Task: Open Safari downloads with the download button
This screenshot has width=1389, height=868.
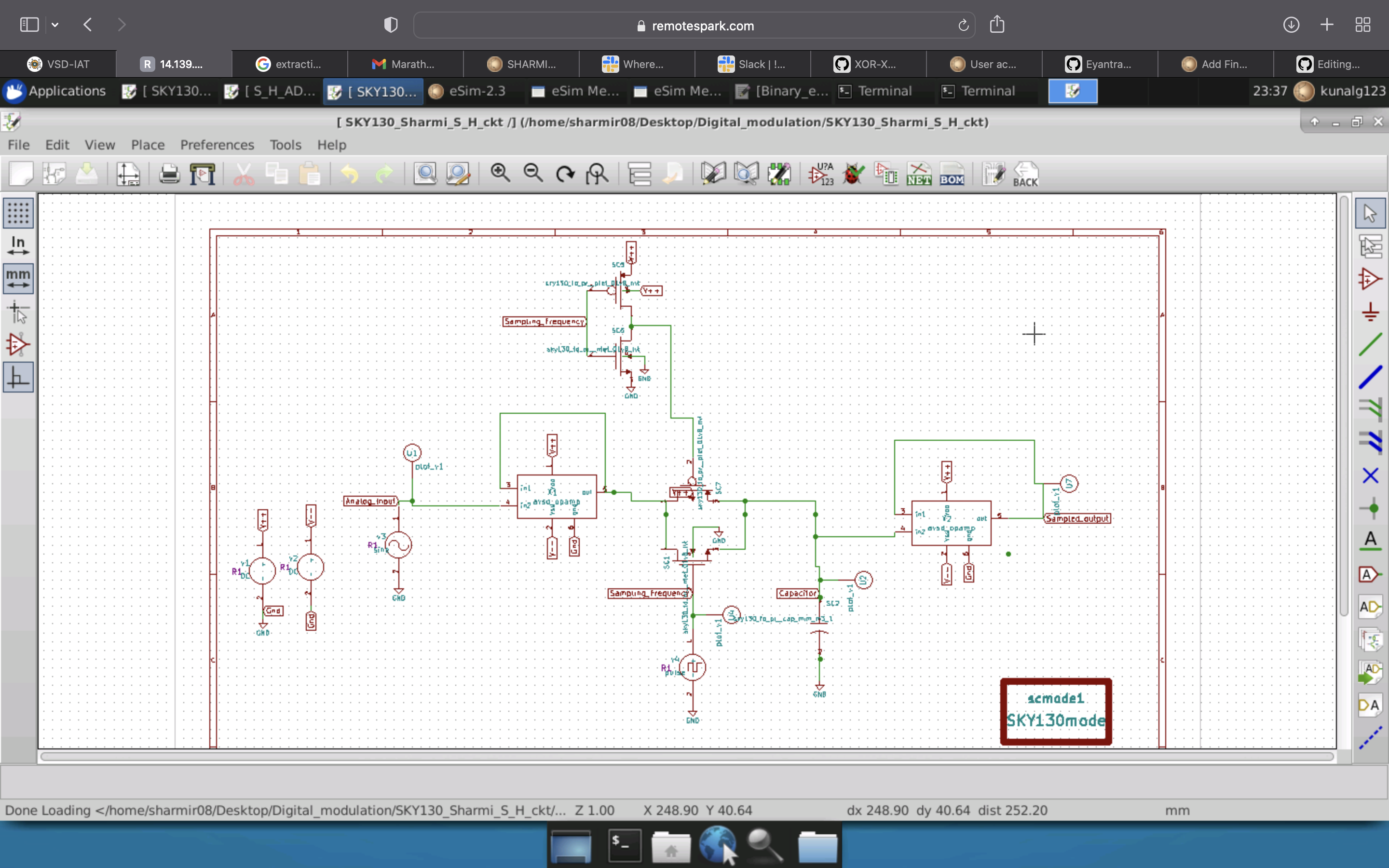Action: (x=1292, y=24)
